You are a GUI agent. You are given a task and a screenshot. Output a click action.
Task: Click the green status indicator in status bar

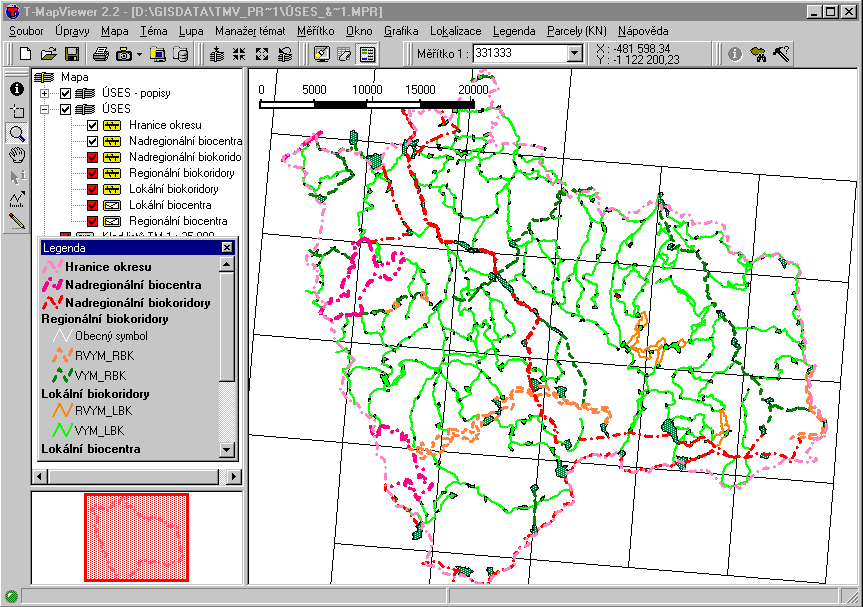tap(11, 596)
